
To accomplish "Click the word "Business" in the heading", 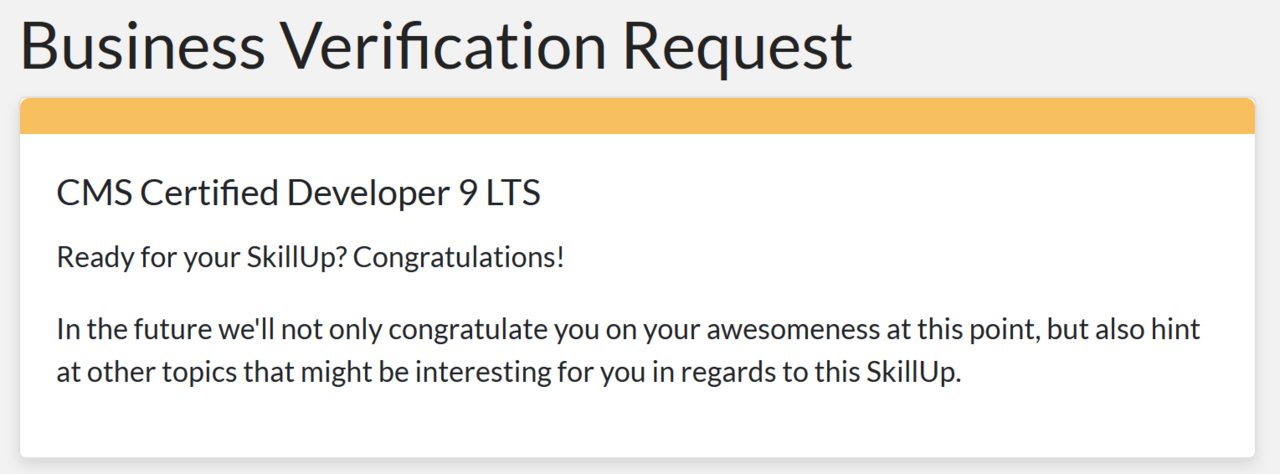I will [141, 46].
